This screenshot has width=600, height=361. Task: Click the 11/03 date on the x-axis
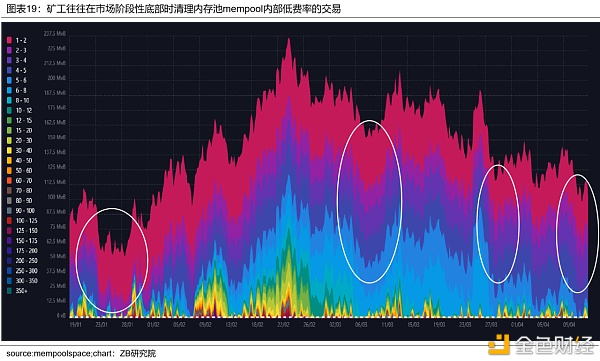coord(387,325)
